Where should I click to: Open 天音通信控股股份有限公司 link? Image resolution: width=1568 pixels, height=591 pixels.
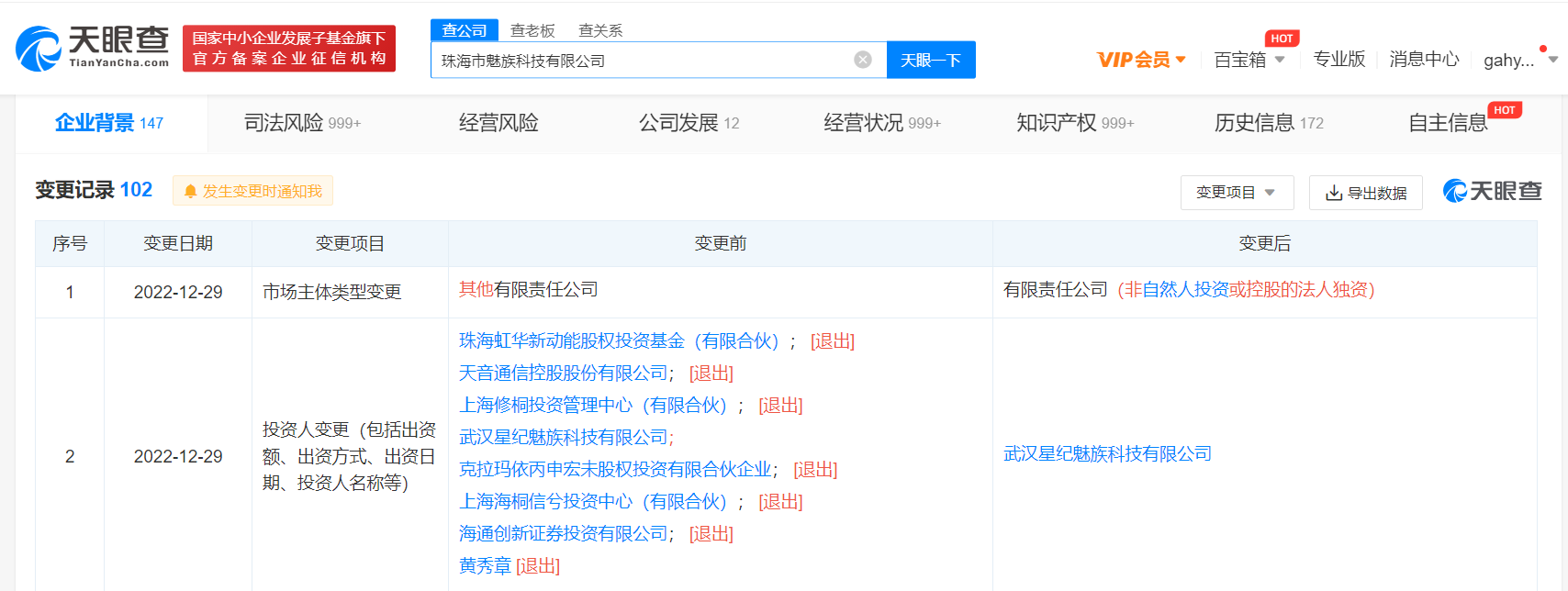[564, 374]
